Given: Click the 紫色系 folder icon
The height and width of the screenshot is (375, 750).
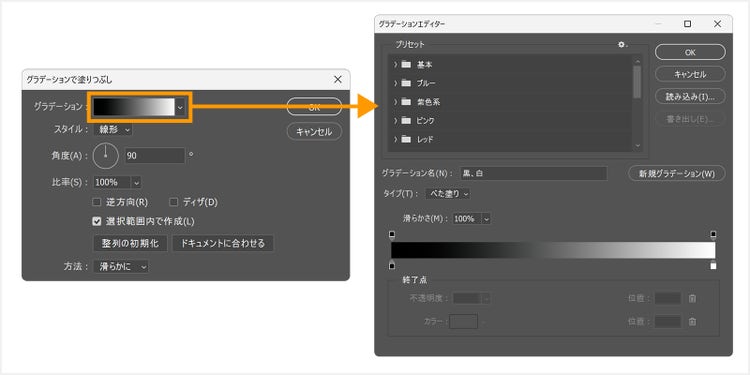Looking at the screenshot, I should point(406,102).
